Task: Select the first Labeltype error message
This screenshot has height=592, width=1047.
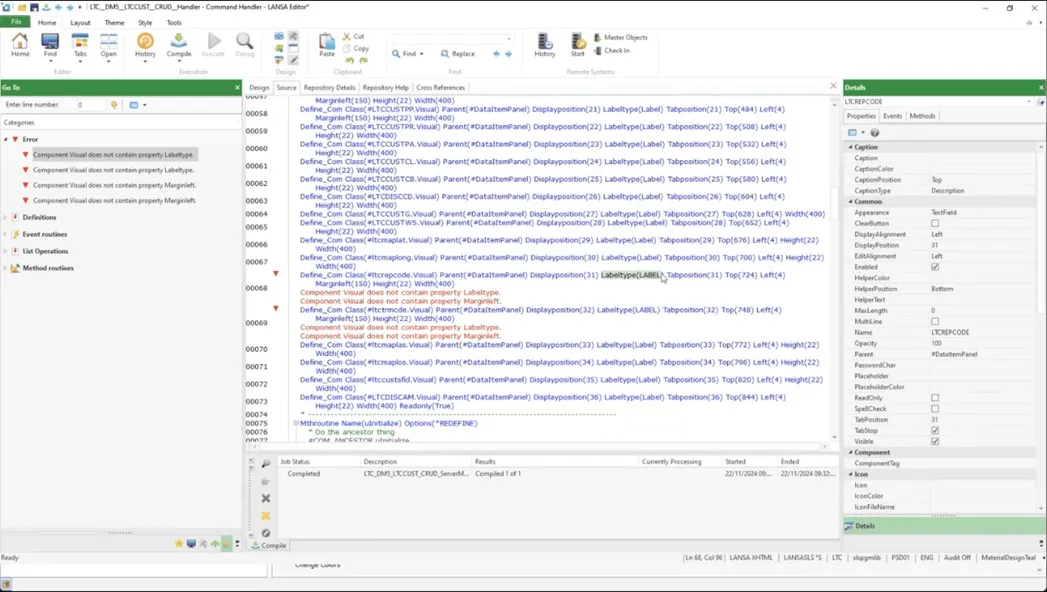Action: tap(113, 155)
